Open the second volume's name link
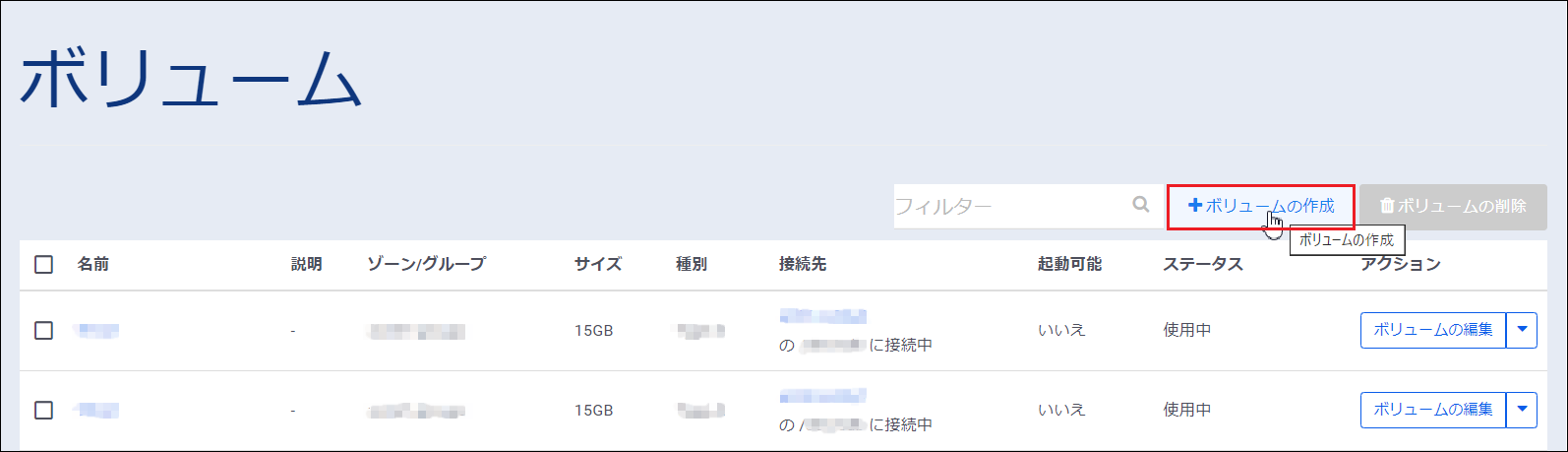 pyautogui.click(x=97, y=410)
